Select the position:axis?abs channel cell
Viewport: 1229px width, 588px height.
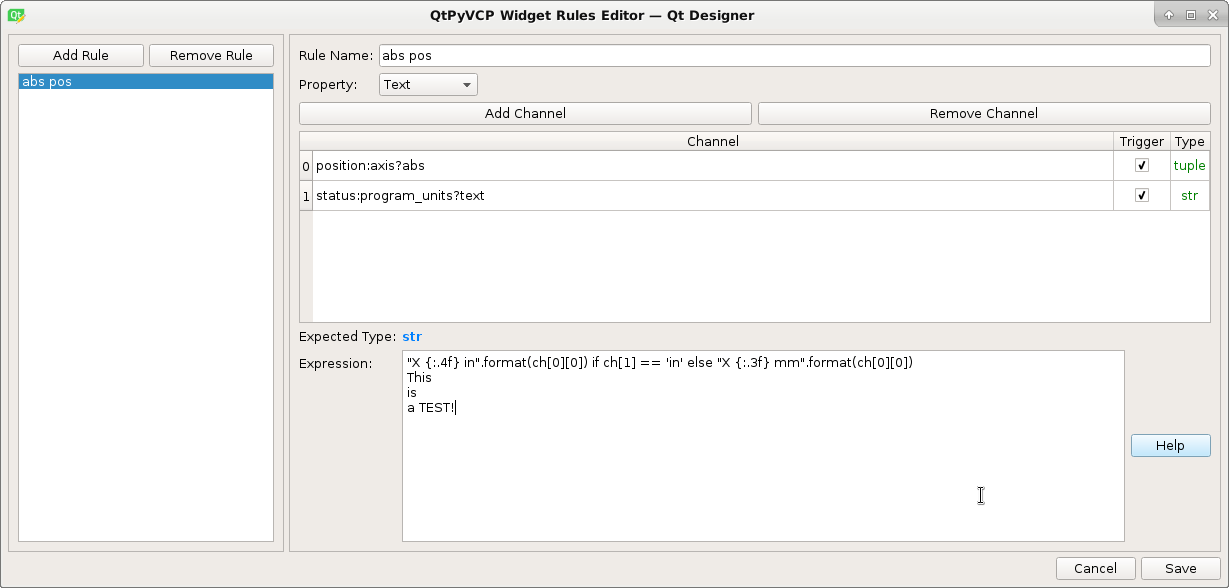click(x=713, y=165)
